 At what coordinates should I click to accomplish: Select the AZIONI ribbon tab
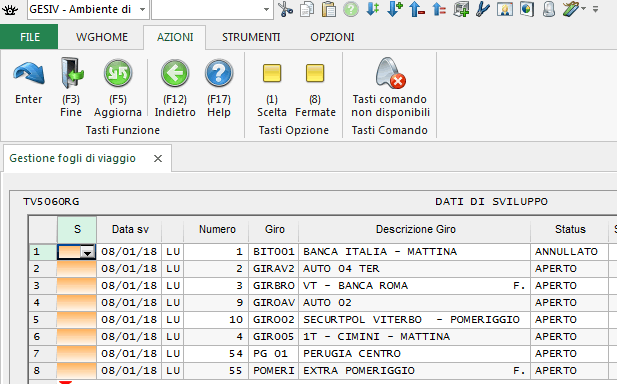point(175,37)
